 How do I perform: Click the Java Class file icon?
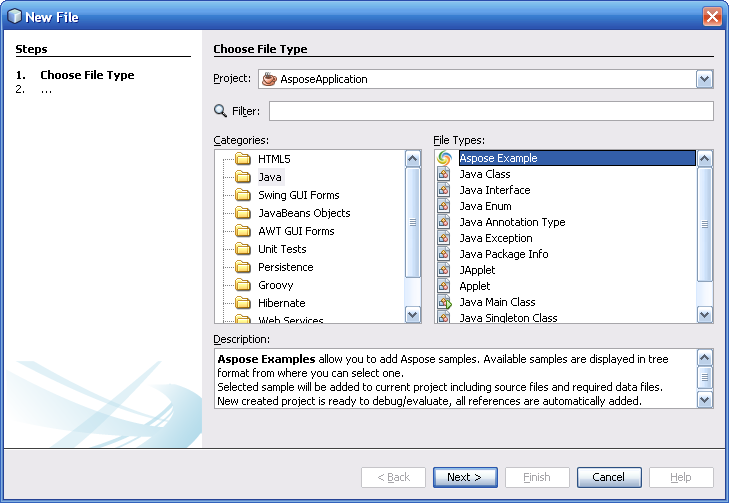tap(444, 174)
